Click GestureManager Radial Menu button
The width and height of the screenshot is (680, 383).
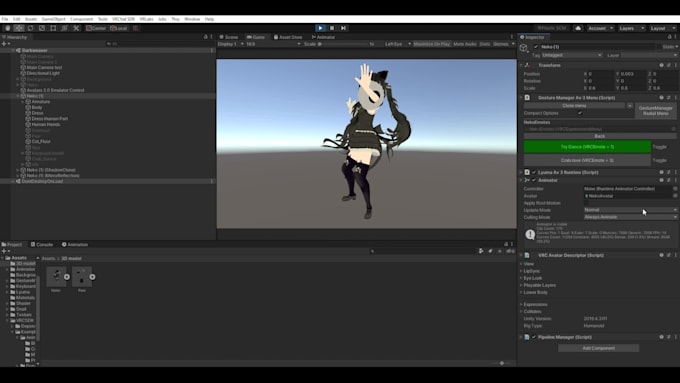(655, 111)
